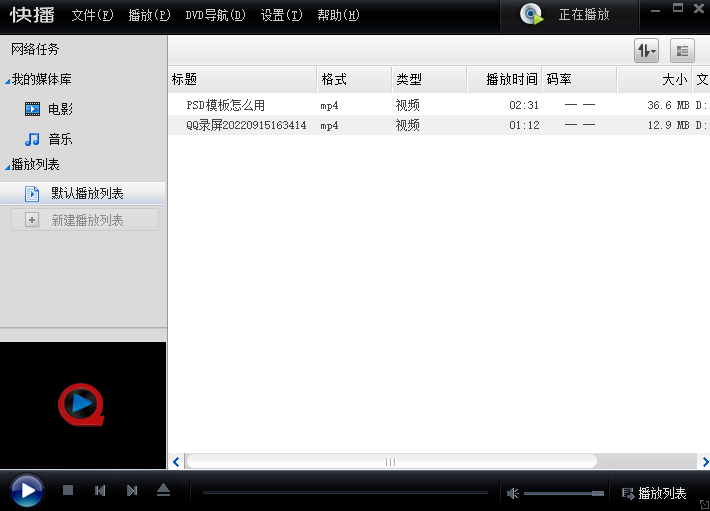Screen dimensions: 710x511
Task: Click the 正在播放 disc icon
Action: click(x=532, y=14)
